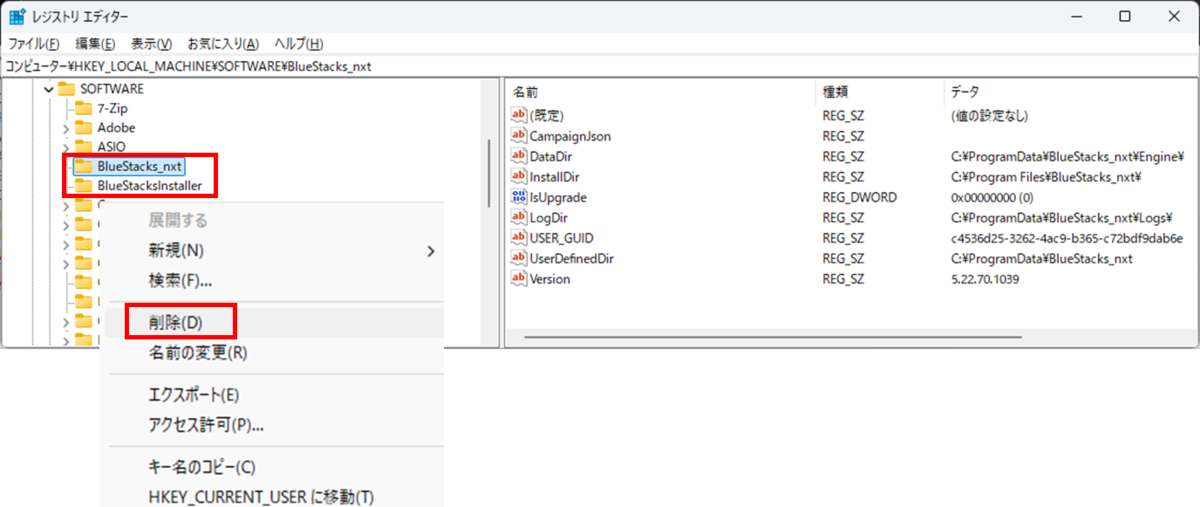Click the Logs path data cell
Image resolution: width=1200 pixels, height=507 pixels.
click(1062, 218)
